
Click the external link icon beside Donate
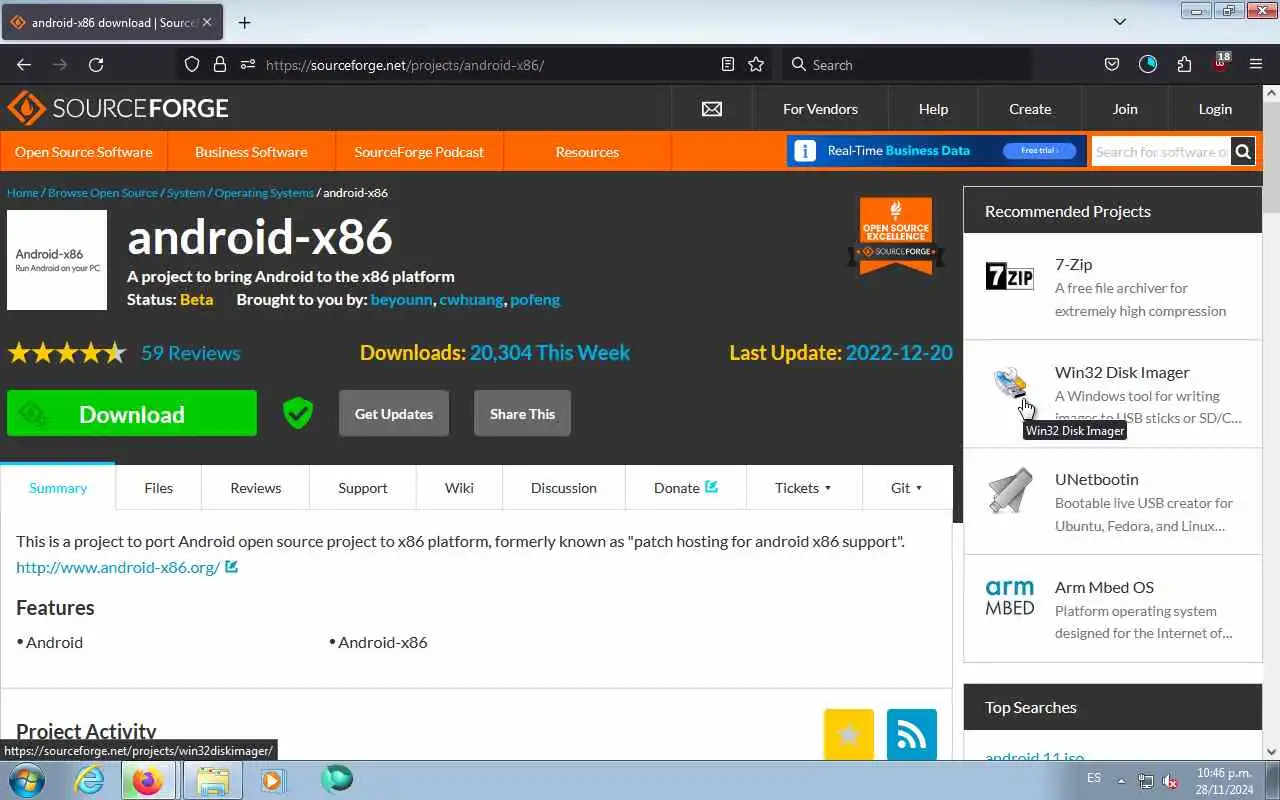pyautogui.click(x=712, y=487)
